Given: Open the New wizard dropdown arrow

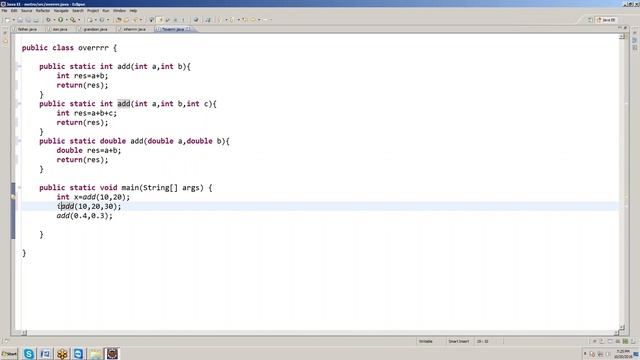Looking at the screenshot, I should click(x=13, y=20).
